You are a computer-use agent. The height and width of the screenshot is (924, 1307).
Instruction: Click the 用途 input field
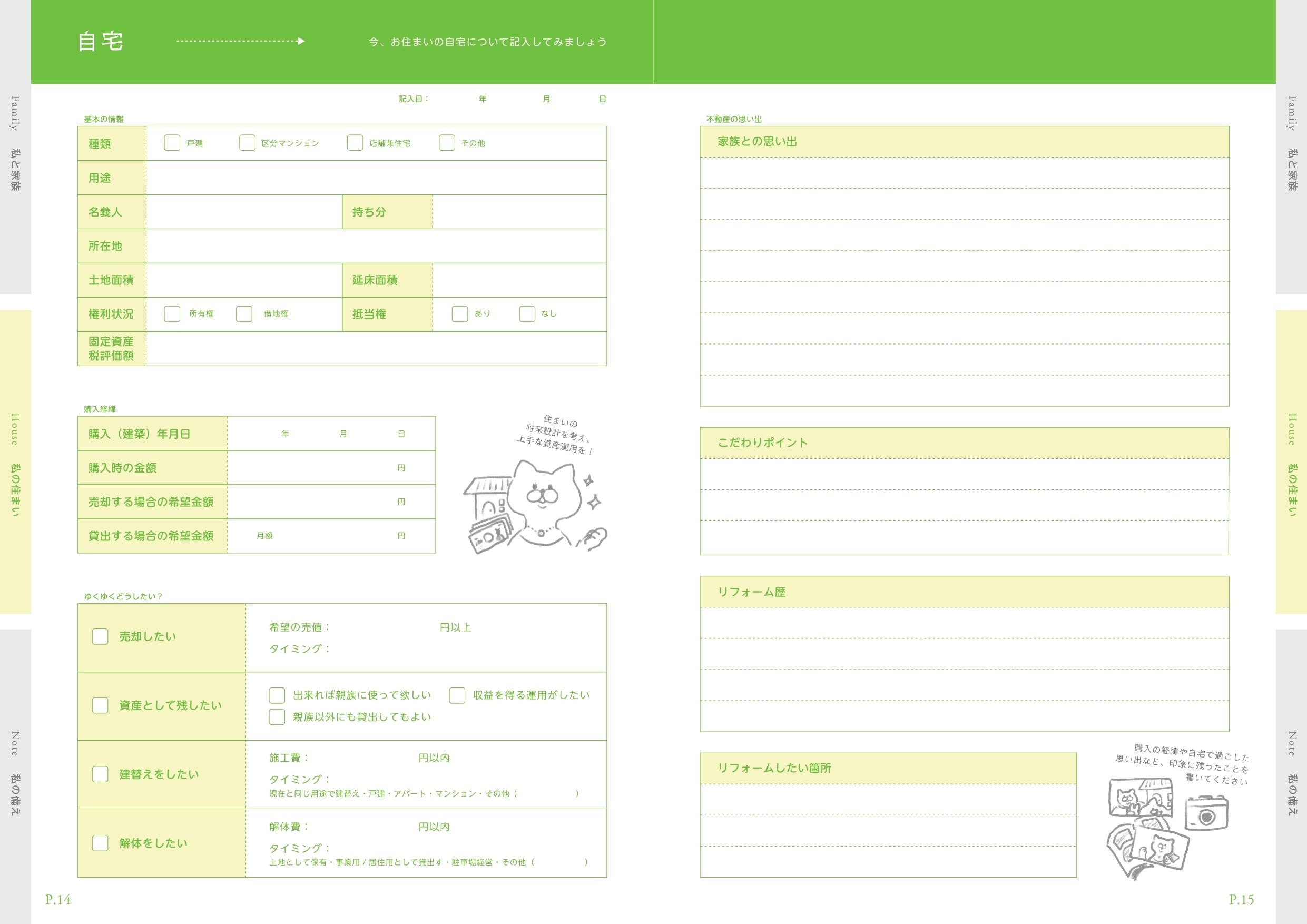point(376,178)
